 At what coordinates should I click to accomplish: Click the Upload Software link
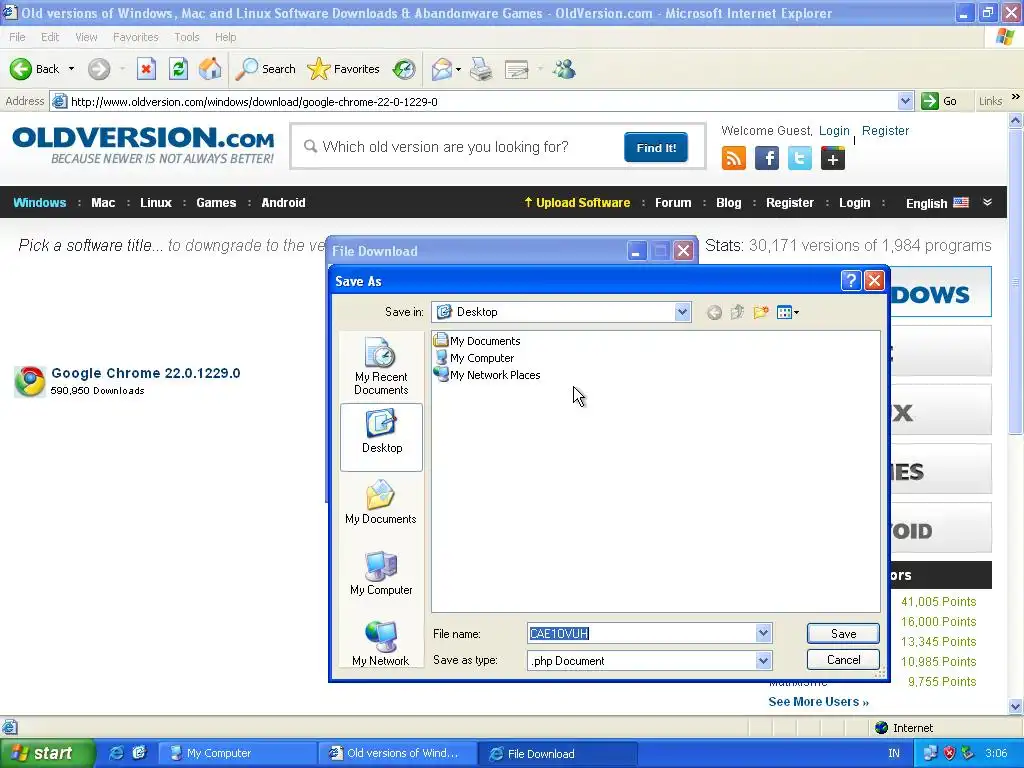[x=577, y=202]
